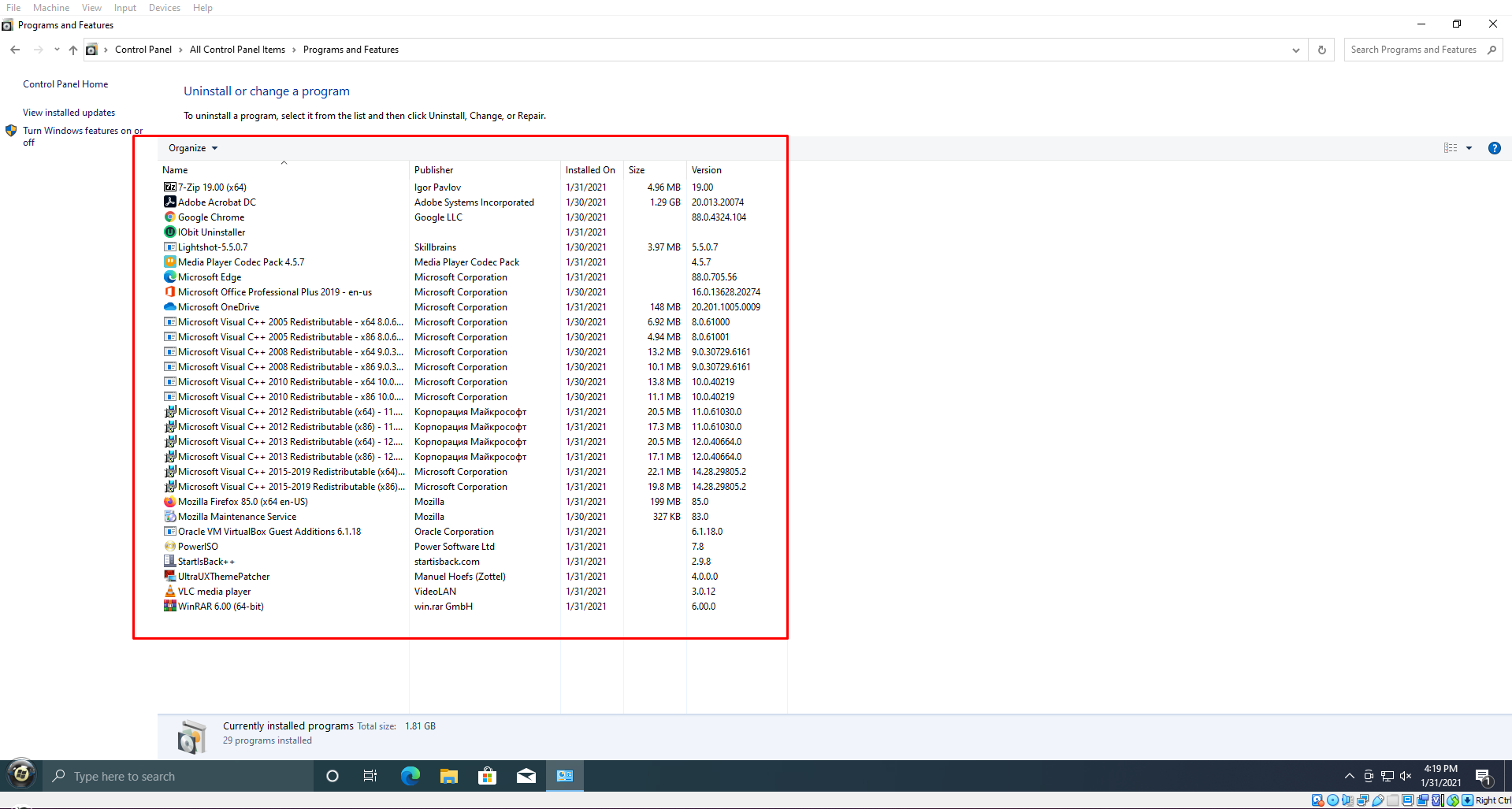Select Oracle VM VirtualBox Guest Additions 6.1.18

pyautogui.click(x=473, y=532)
